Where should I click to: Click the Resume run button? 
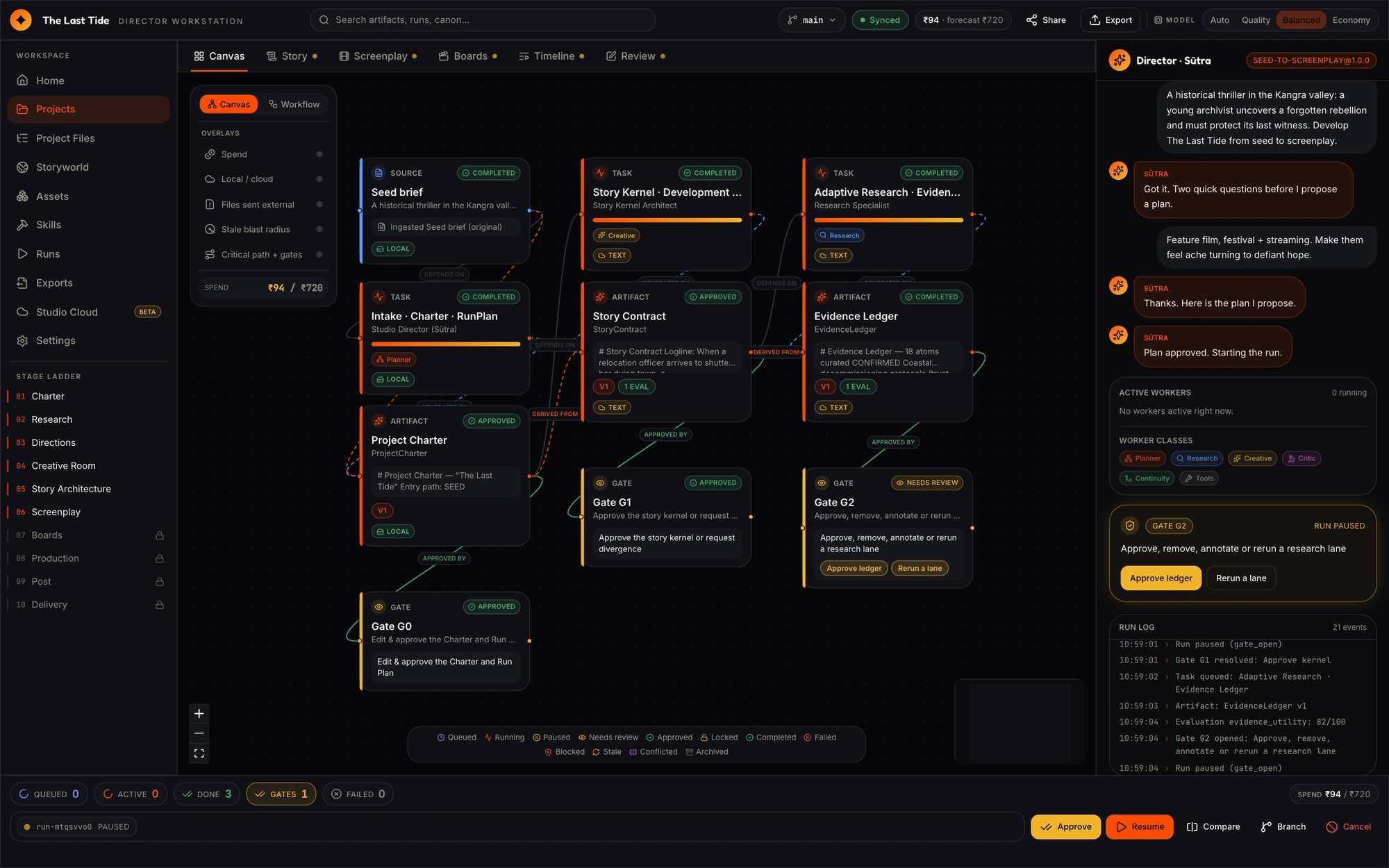point(1140,827)
